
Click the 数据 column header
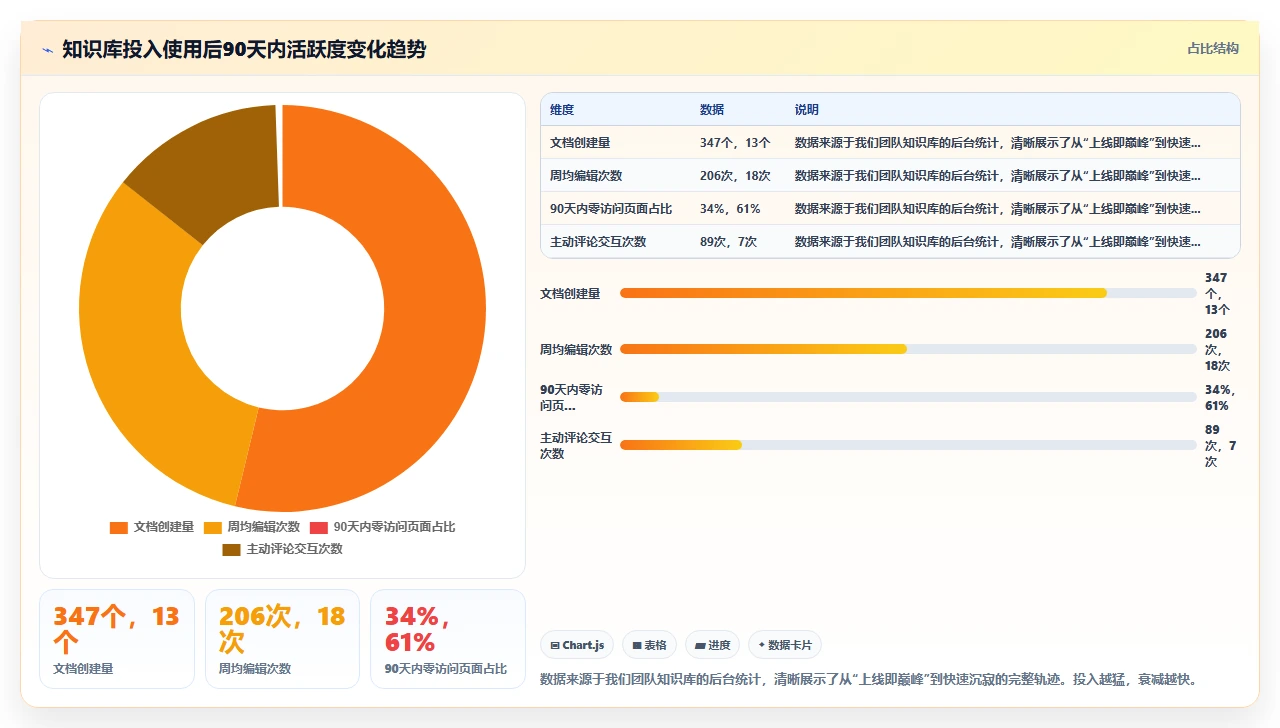[712, 109]
